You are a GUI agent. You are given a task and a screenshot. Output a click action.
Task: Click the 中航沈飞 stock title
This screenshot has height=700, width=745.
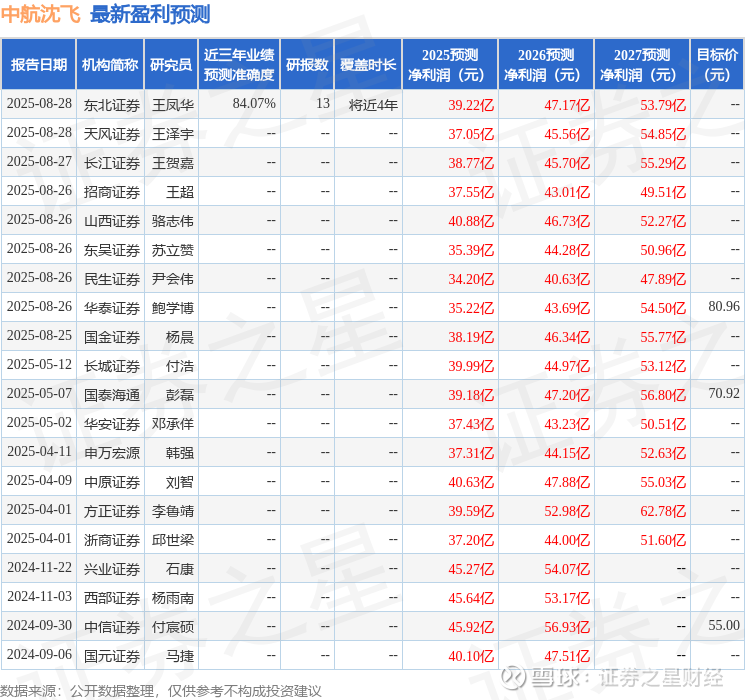pos(41,14)
